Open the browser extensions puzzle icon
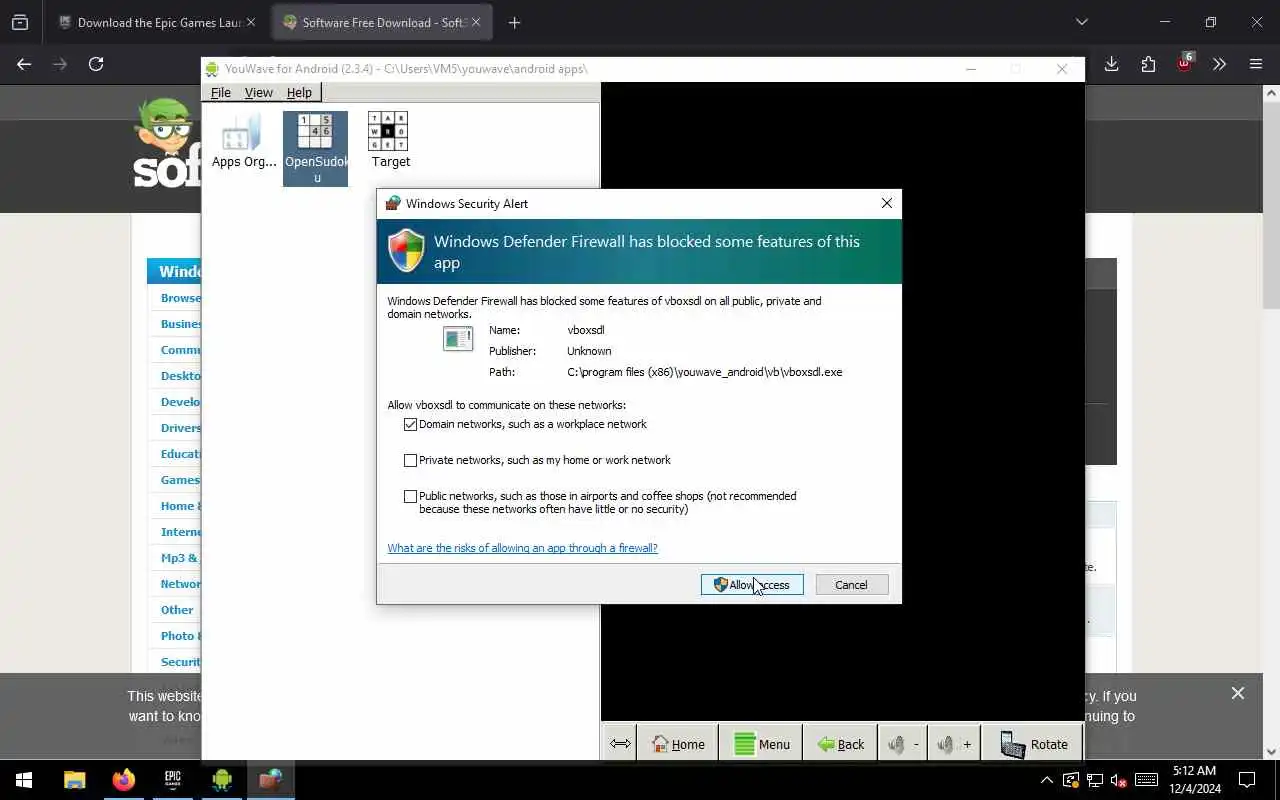 (x=1148, y=64)
